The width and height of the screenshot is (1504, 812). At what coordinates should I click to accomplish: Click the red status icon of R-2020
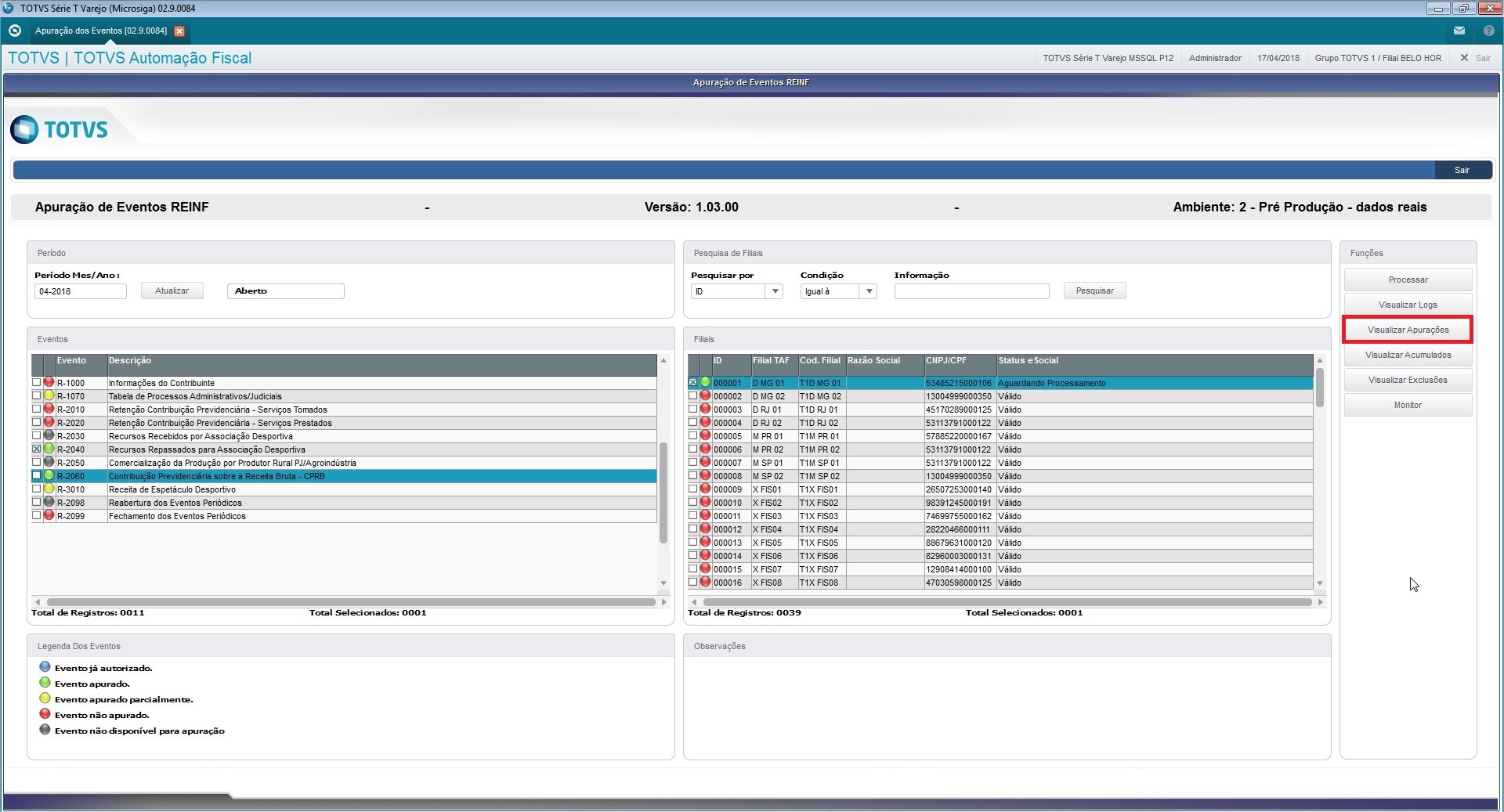click(49, 423)
